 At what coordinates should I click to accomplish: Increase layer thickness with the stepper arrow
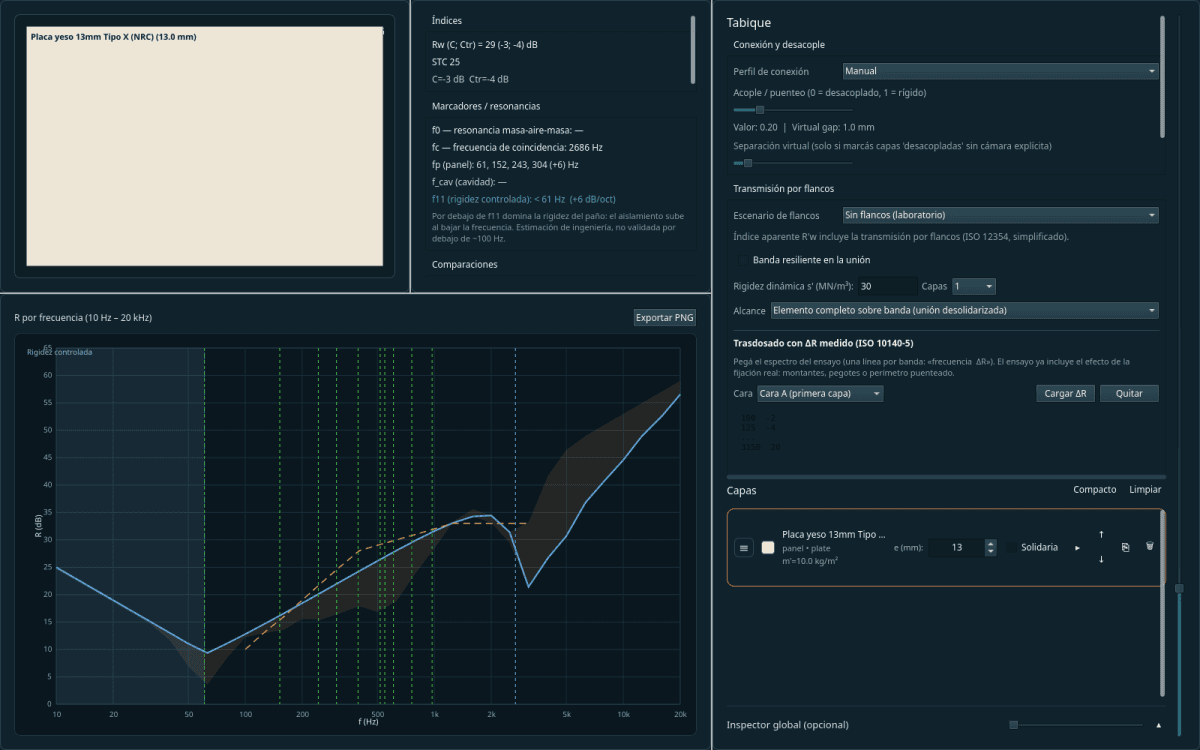(x=991, y=543)
